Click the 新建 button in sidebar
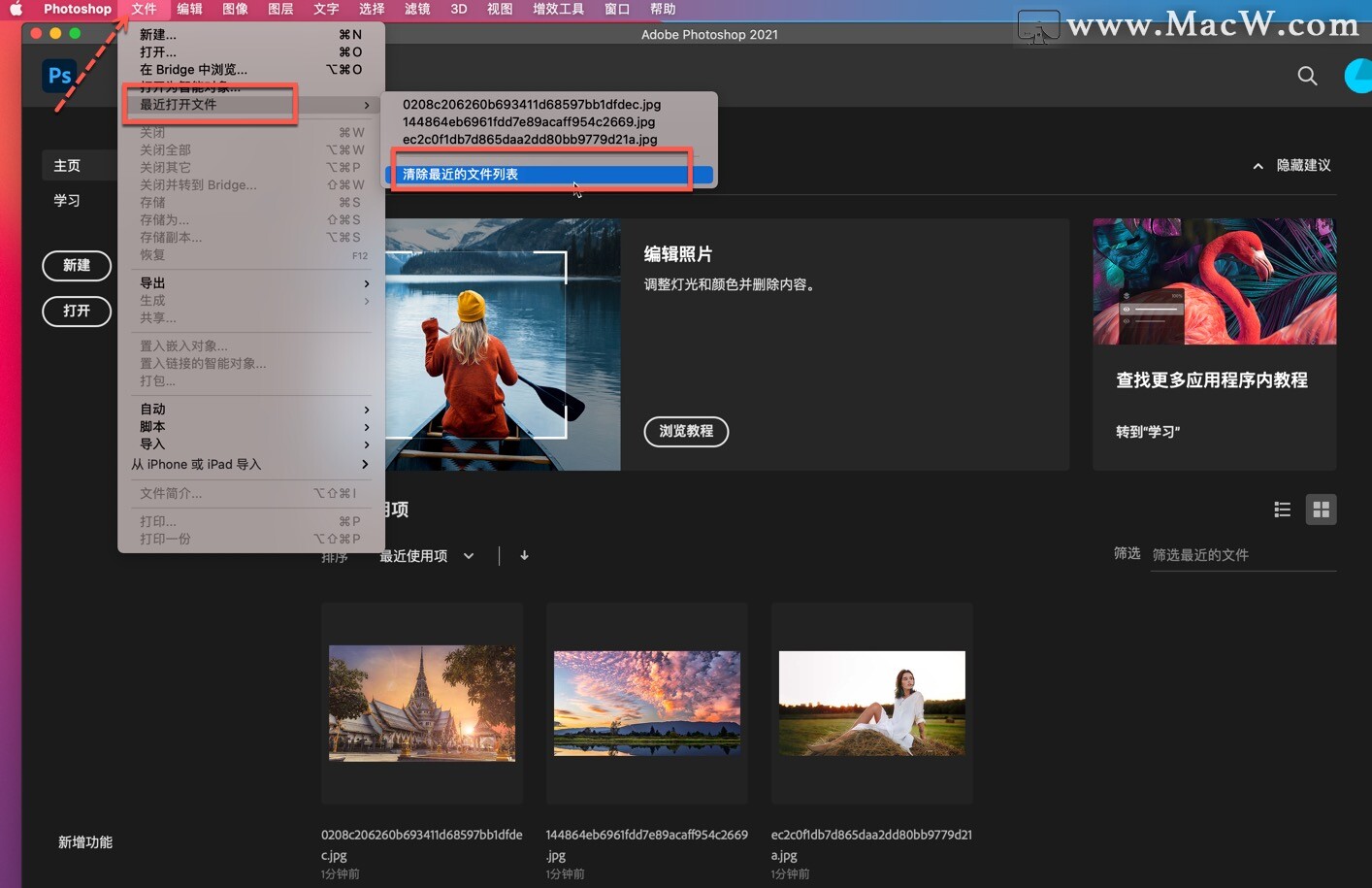1372x888 pixels. coord(77,265)
